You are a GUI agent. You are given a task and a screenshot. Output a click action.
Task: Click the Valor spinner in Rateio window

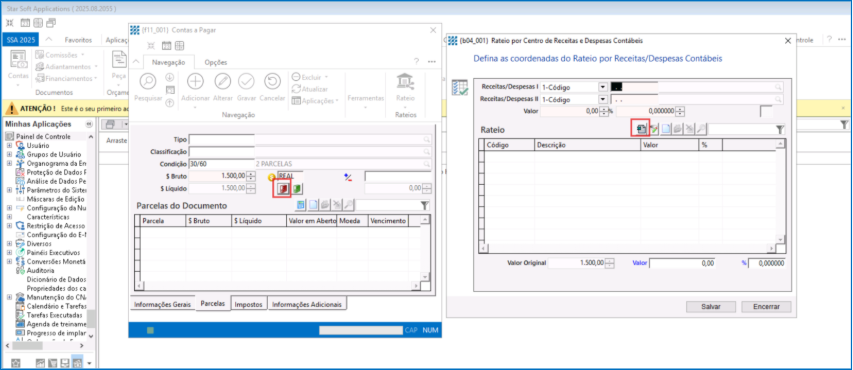pos(603,111)
